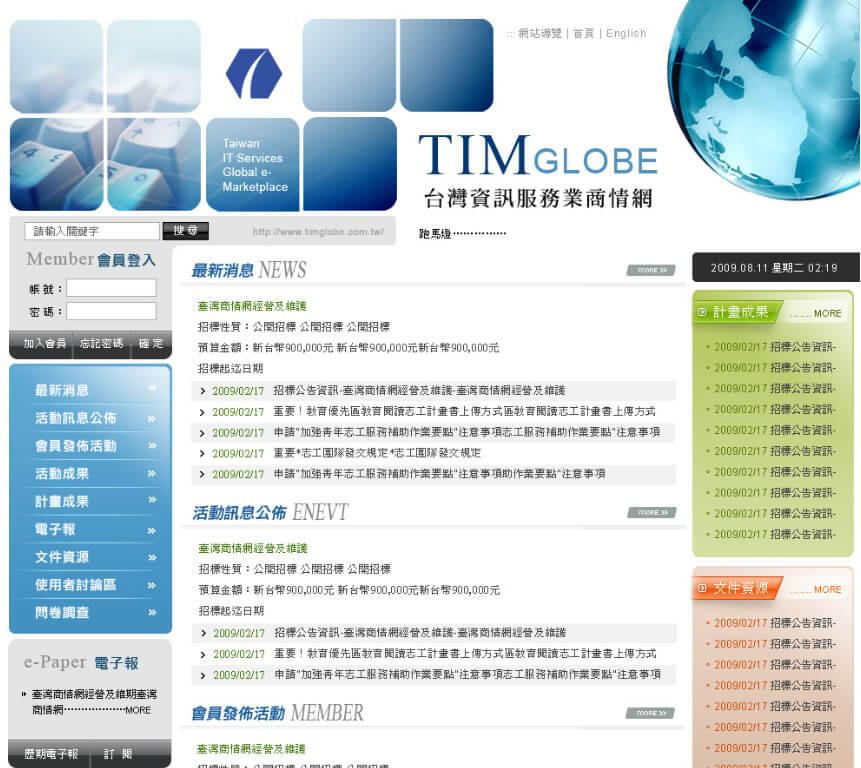Screen dimensions: 861x768
Task: Open NEWS item 重要！教育優先區教育閱讀志工計畫書上傳方式
Action: click(465, 411)
